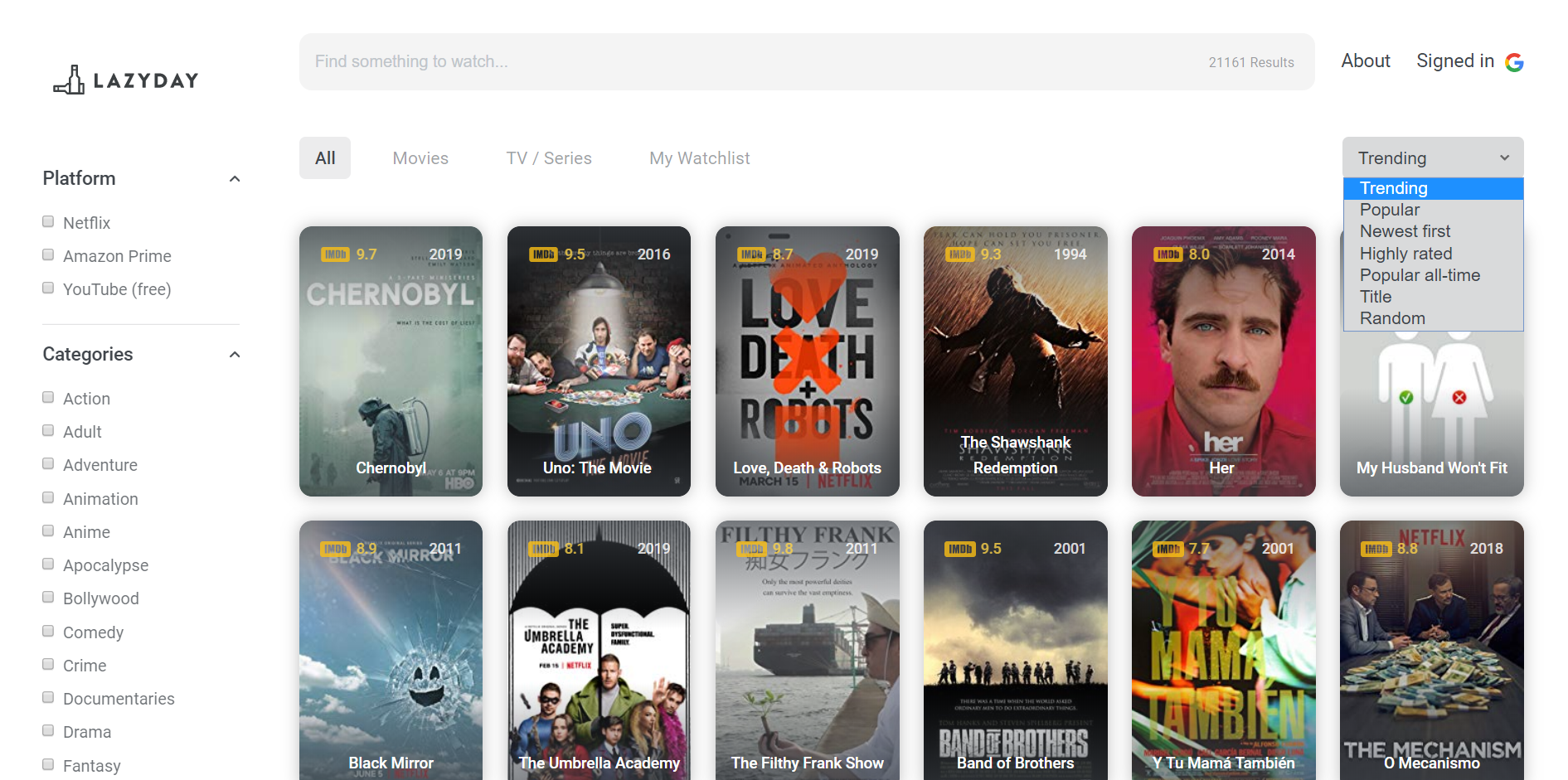Image resolution: width=1568 pixels, height=780 pixels.
Task: Enable the YouTube (free) filter
Action: tap(48, 288)
